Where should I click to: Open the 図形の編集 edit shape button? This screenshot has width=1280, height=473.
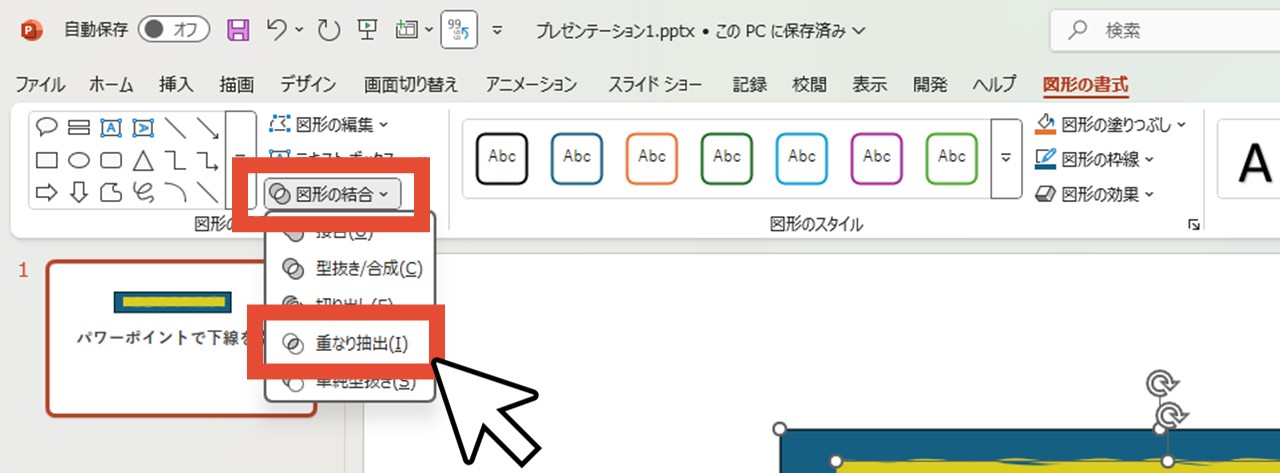tap(329, 125)
